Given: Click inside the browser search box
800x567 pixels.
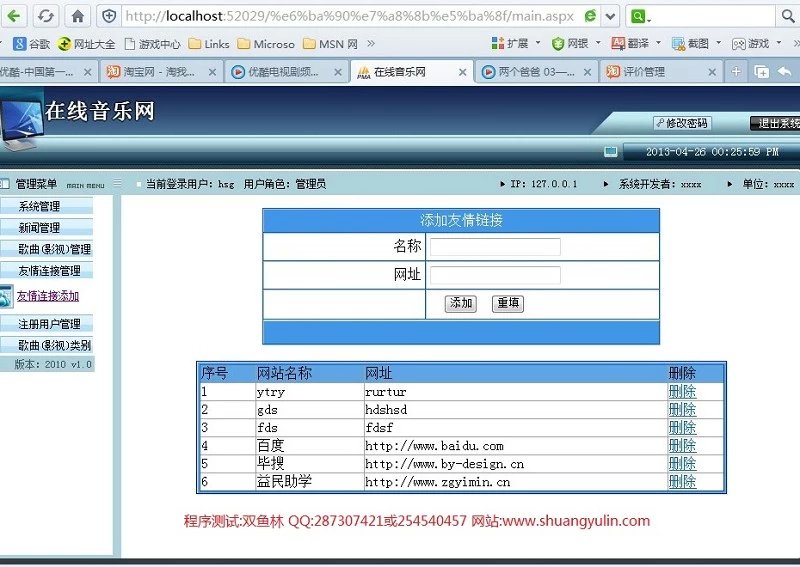Looking at the screenshot, I should [x=714, y=16].
